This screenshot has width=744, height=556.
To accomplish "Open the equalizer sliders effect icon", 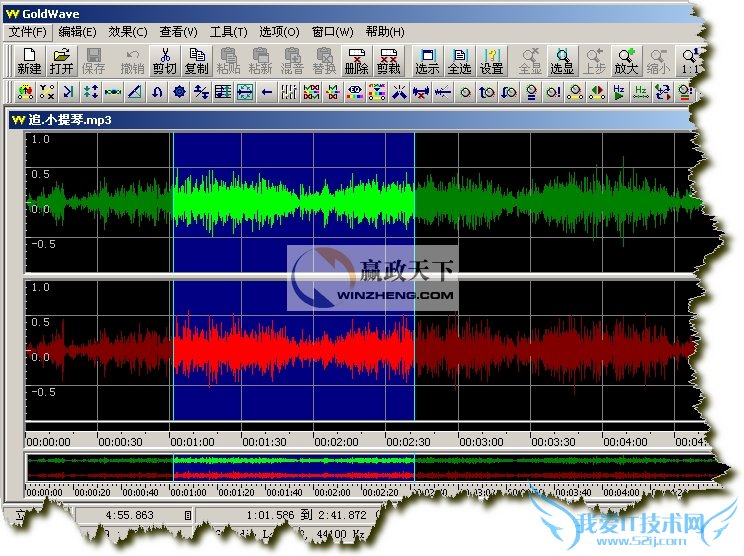I will click(x=288, y=93).
